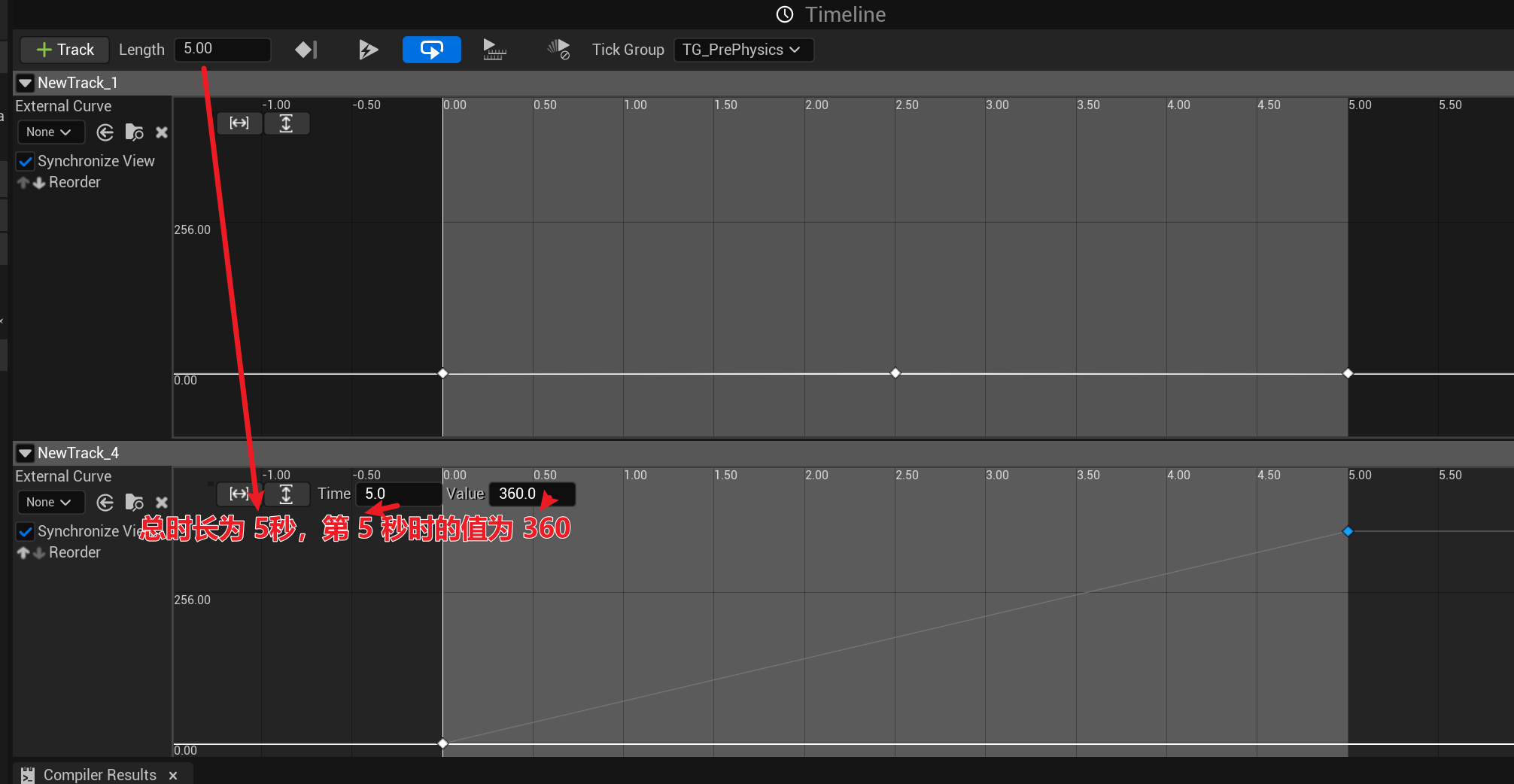This screenshot has width=1514, height=784.
Task: Use selected asset for NewTrack_1 curve
Action: (x=105, y=132)
